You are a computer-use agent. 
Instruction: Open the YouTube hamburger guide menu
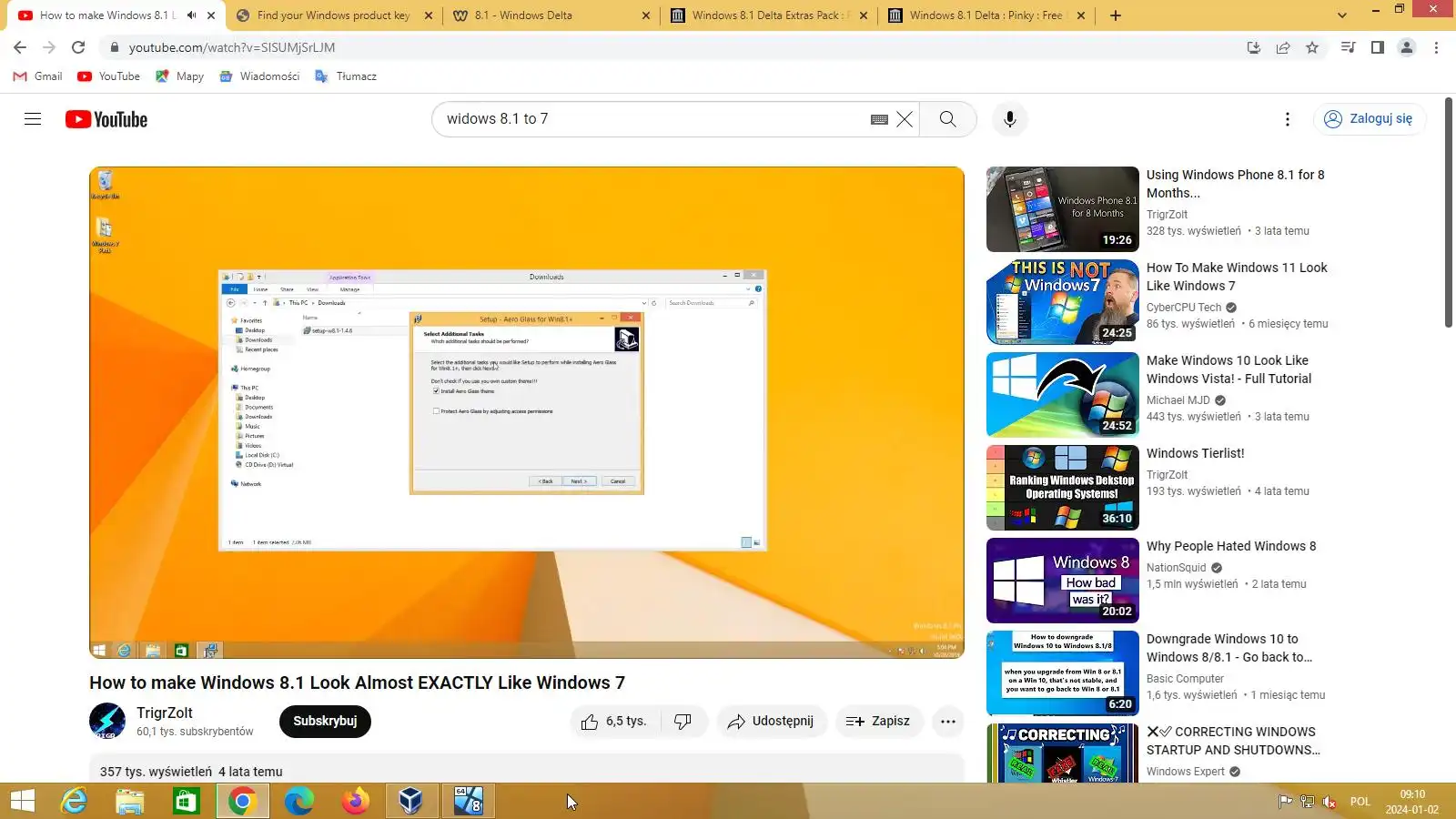pos(33,119)
